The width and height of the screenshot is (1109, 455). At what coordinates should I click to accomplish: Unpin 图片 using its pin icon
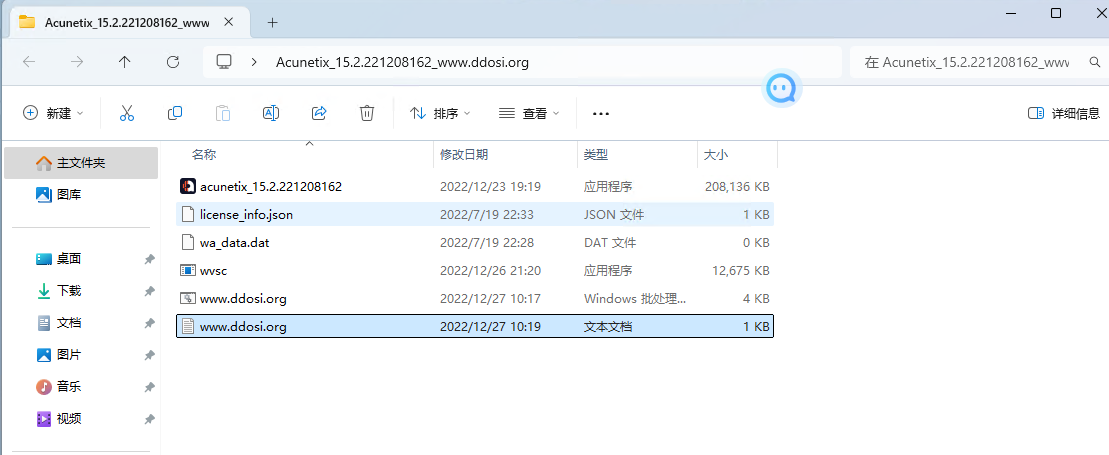coord(149,355)
